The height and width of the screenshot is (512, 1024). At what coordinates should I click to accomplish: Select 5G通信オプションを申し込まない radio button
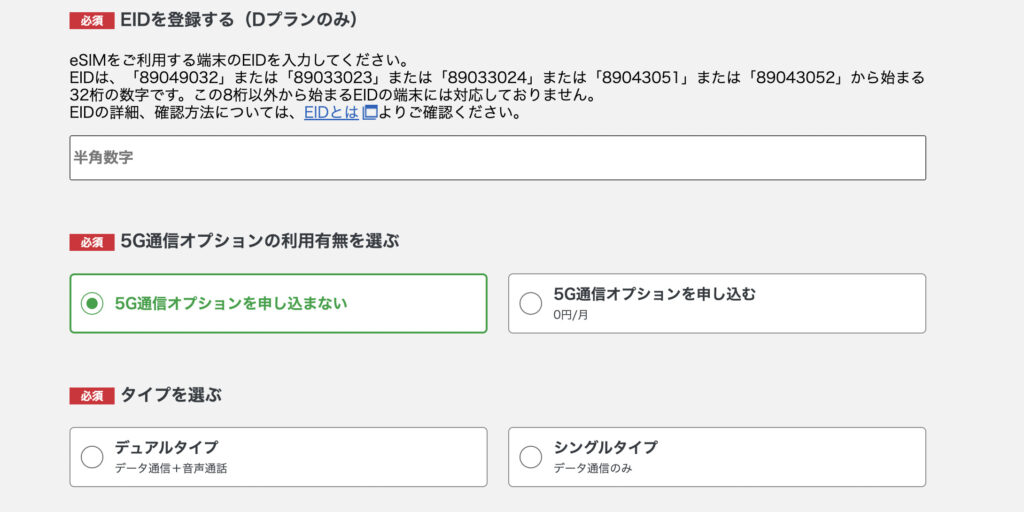(92, 303)
